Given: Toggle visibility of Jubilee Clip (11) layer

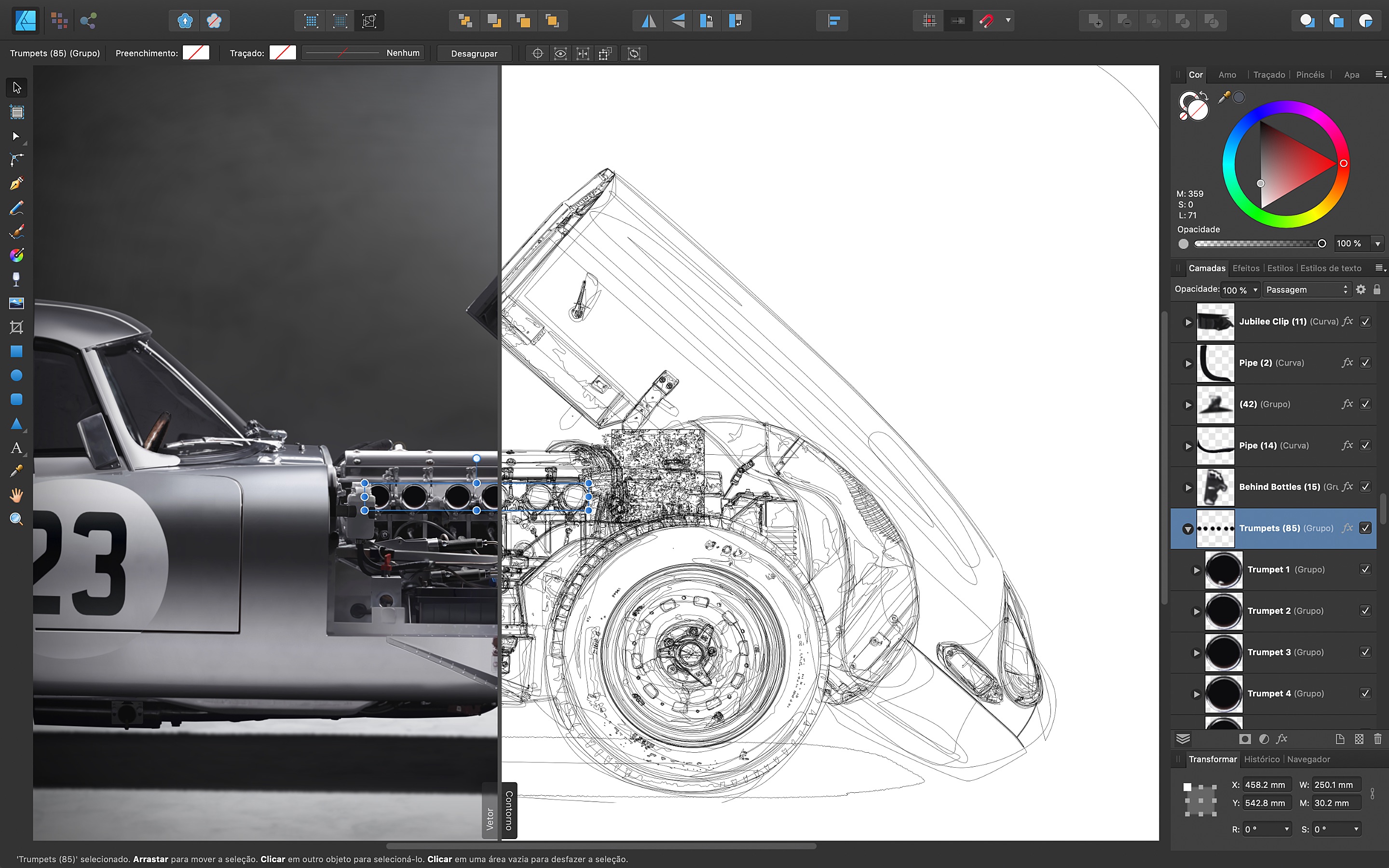Looking at the screenshot, I should click(1365, 322).
